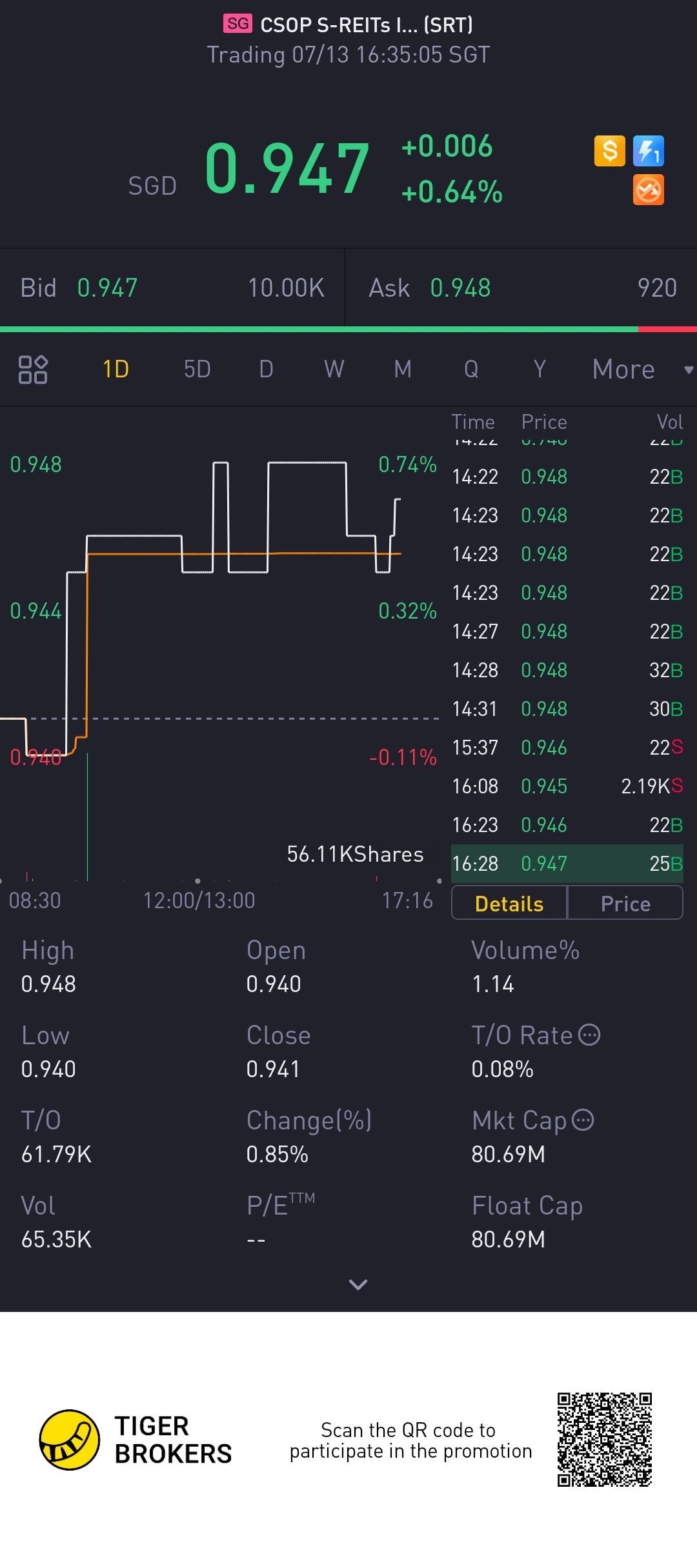Switch to the quarterly Q chart

[x=471, y=370]
